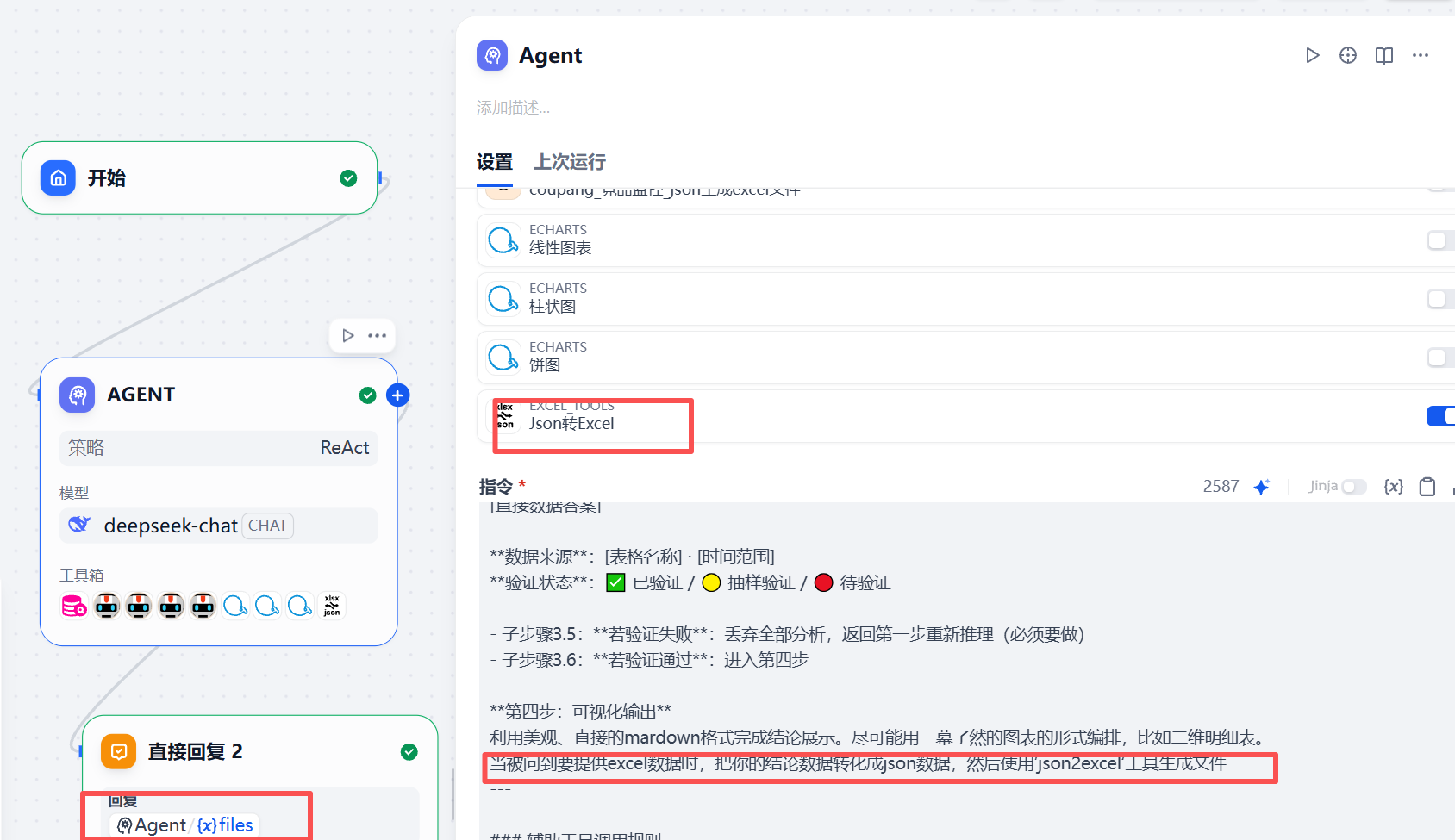This screenshot has height=840, width=1455.
Task: Click the checklist target icon in the Agent header
Action: point(1348,55)
